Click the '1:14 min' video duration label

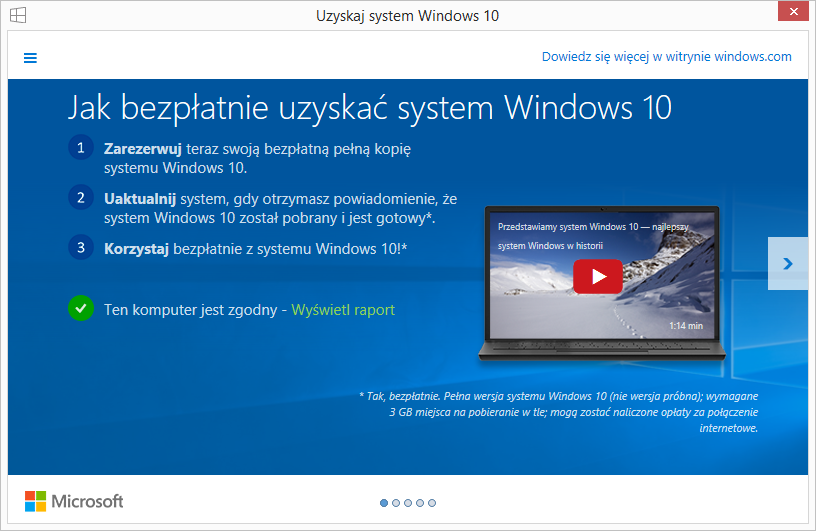click(686, 326)
